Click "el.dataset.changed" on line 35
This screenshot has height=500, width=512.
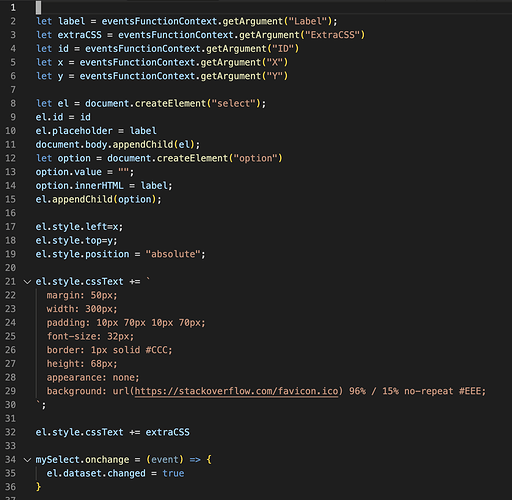[96, 473]
